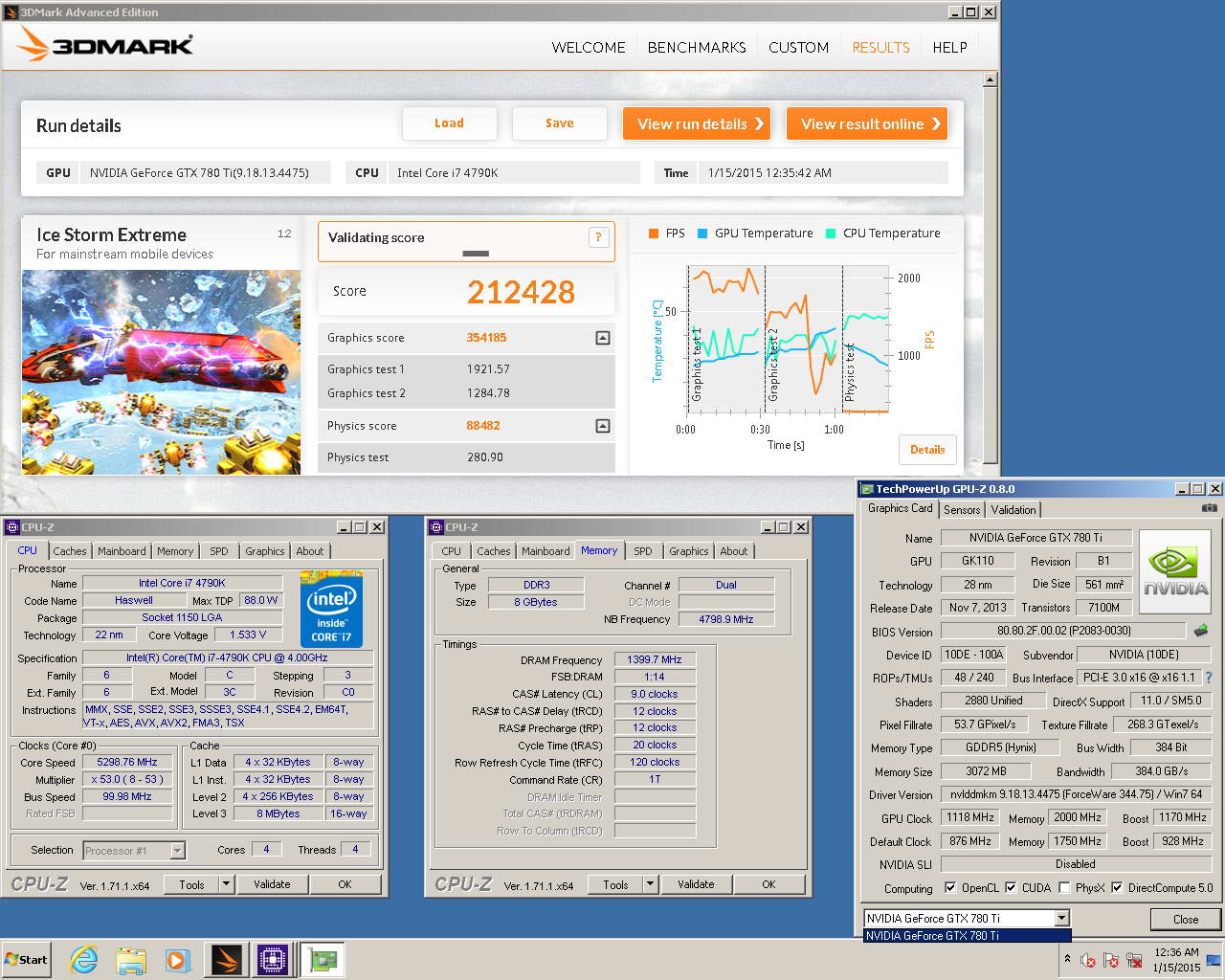This screenshot has height=980, width=1225.
Task: Click Ice Storm Extreme preview thumbnail
Action: tap(161, 372)
